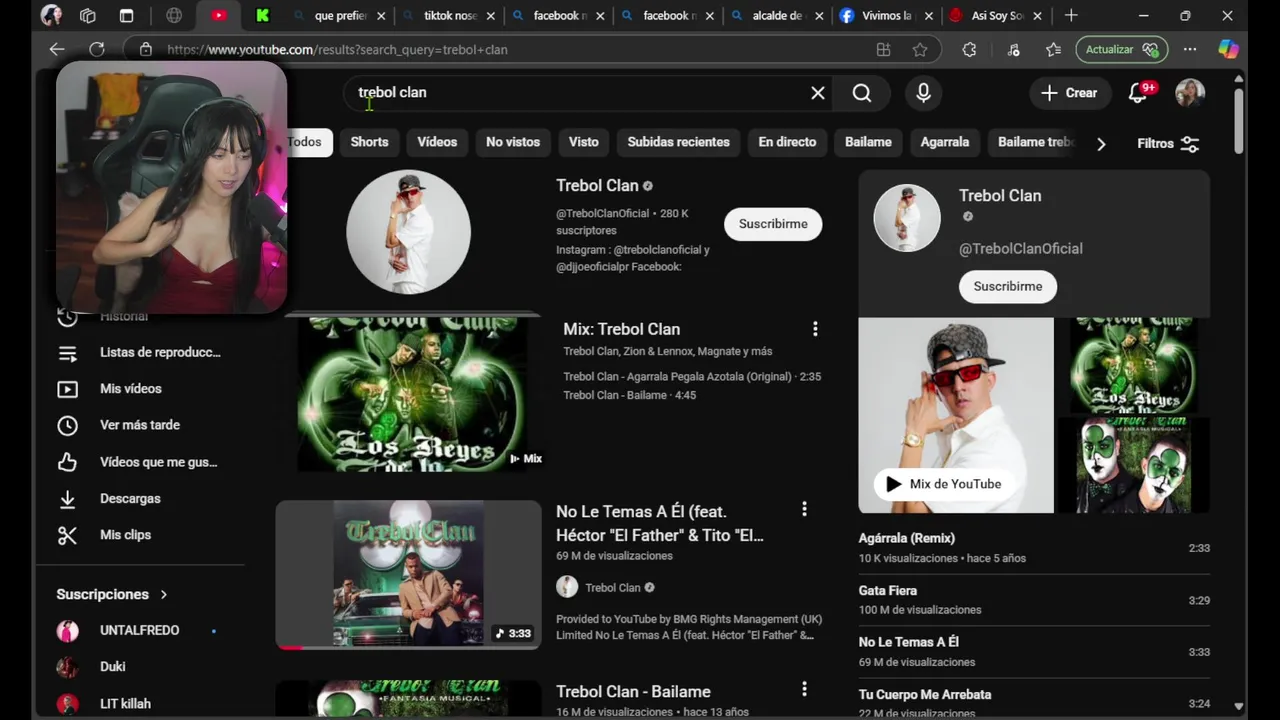
Task: Select the Vídeos filter chip
Action: pos(437,142)
